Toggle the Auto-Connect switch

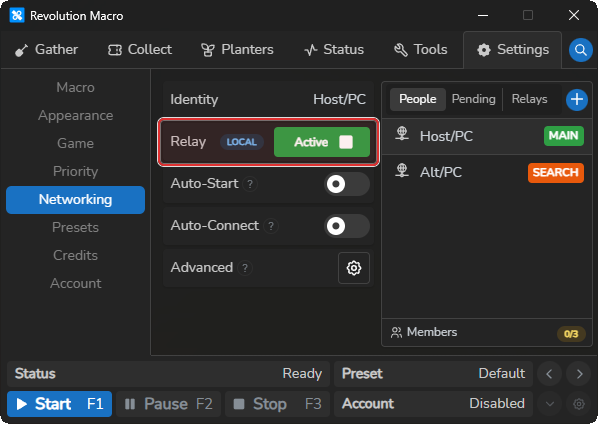click(x=347, y=226)
